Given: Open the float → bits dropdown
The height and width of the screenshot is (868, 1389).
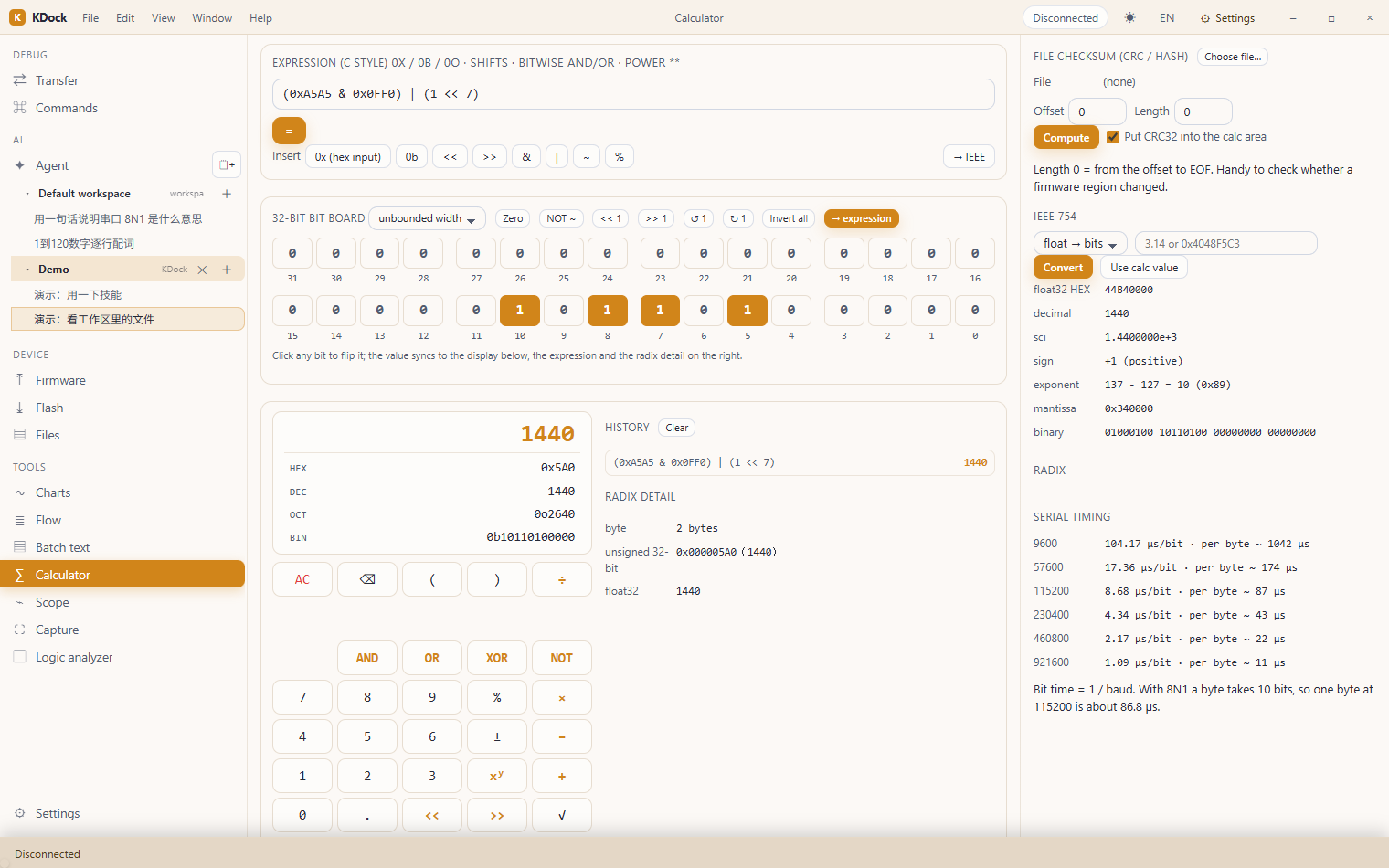Looking at the screenshot, I should point(1080,243).
